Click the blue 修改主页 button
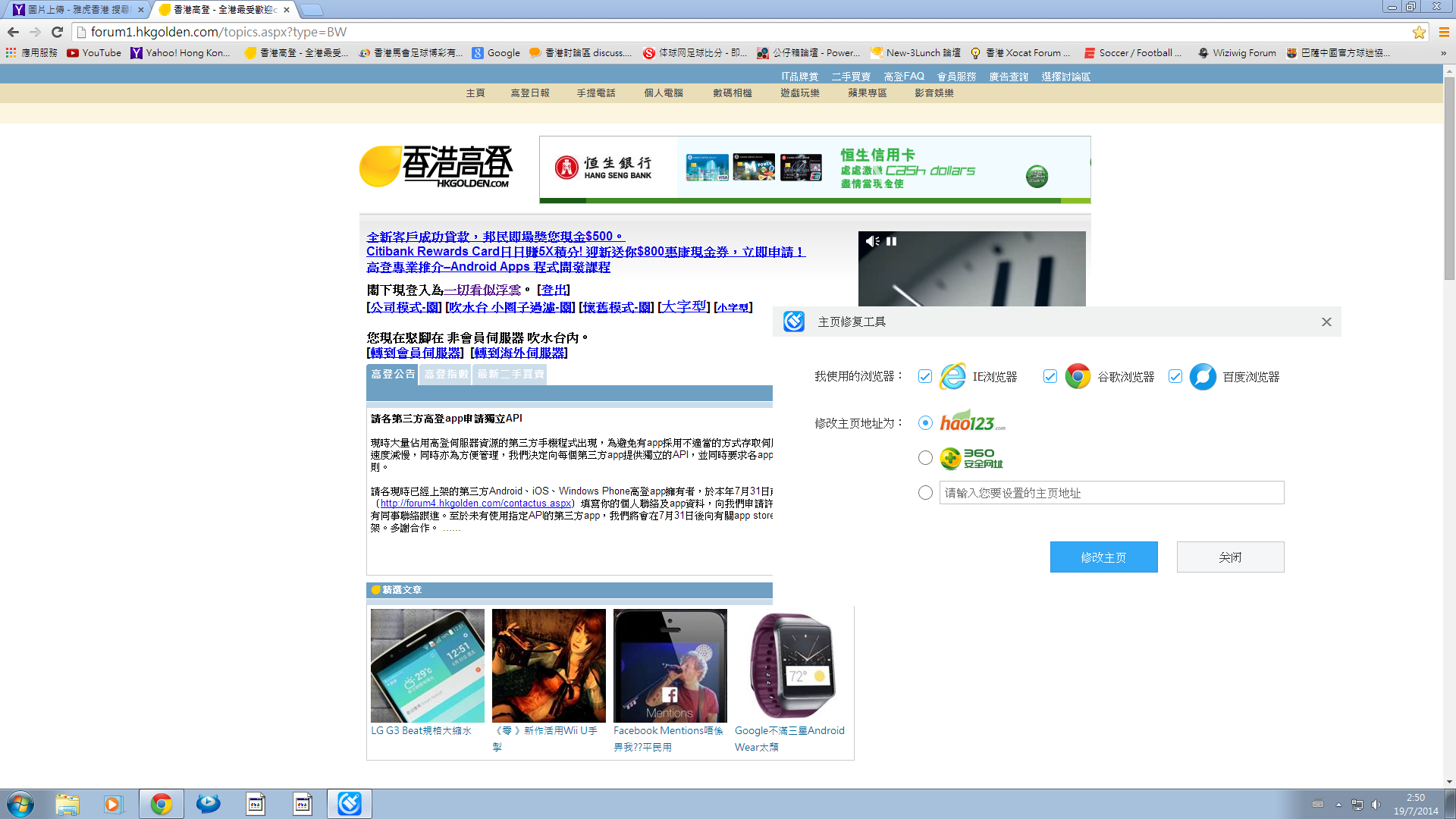Screen dimensions: 1456x819 (x=1103, y=557)
